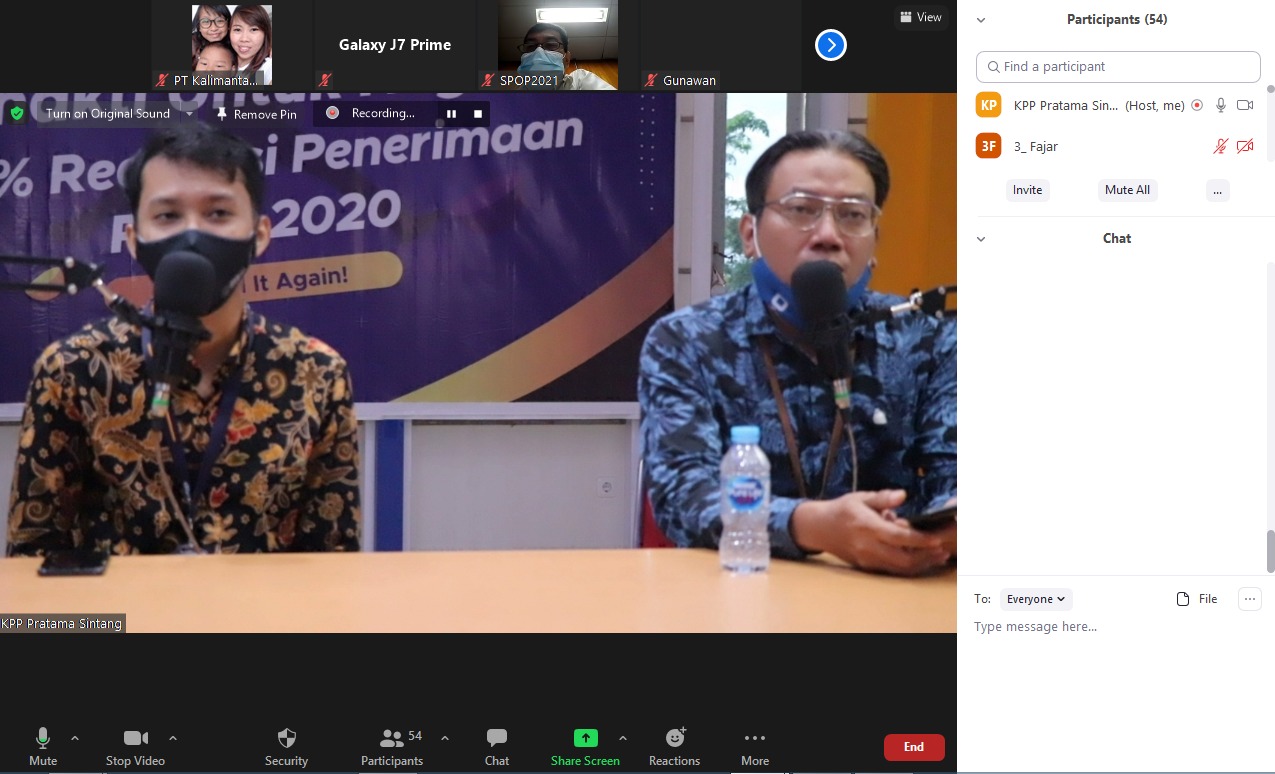Click the red End meeting button

coord(913,747)
